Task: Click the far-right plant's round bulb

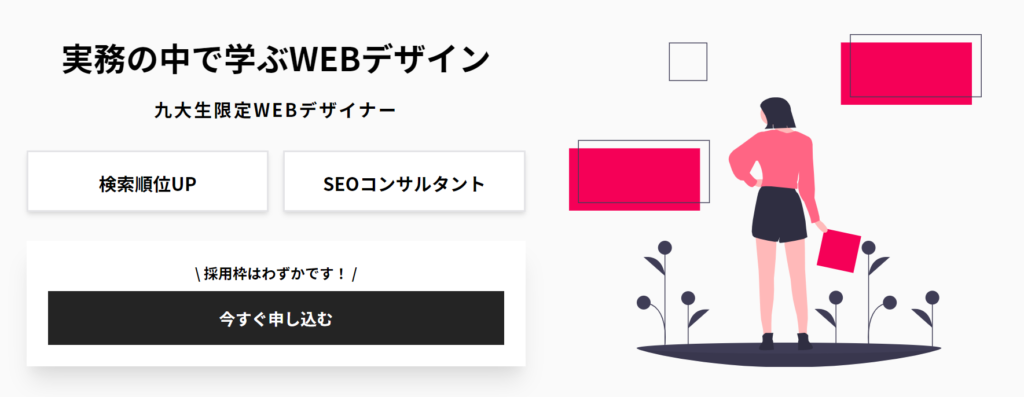Action: pos(932,298)
